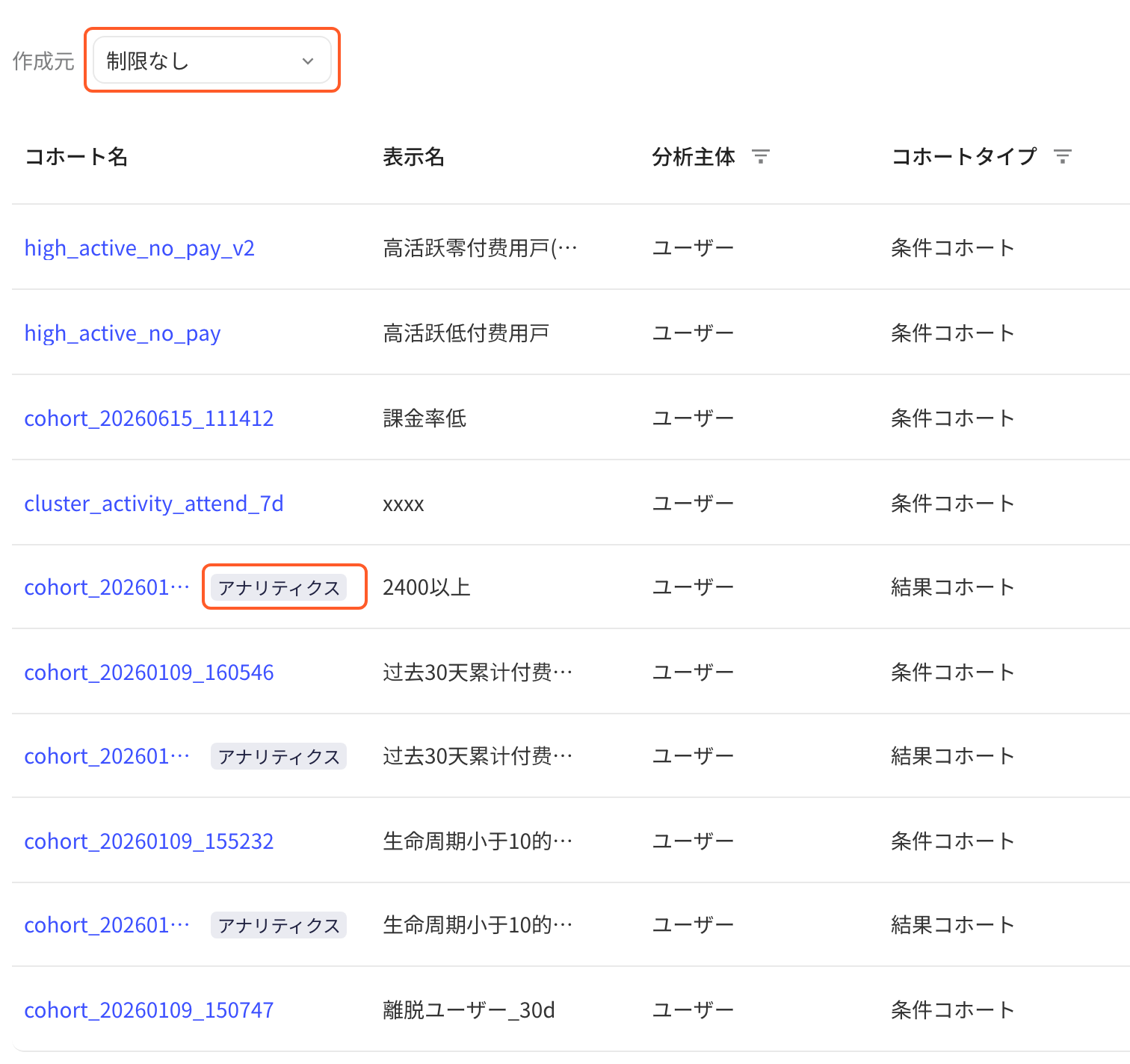Select display name 離脱ユーザー_30d
Image resolution: width=1130 pixels, height=1064 pixels.
(x=469, y=1010)
